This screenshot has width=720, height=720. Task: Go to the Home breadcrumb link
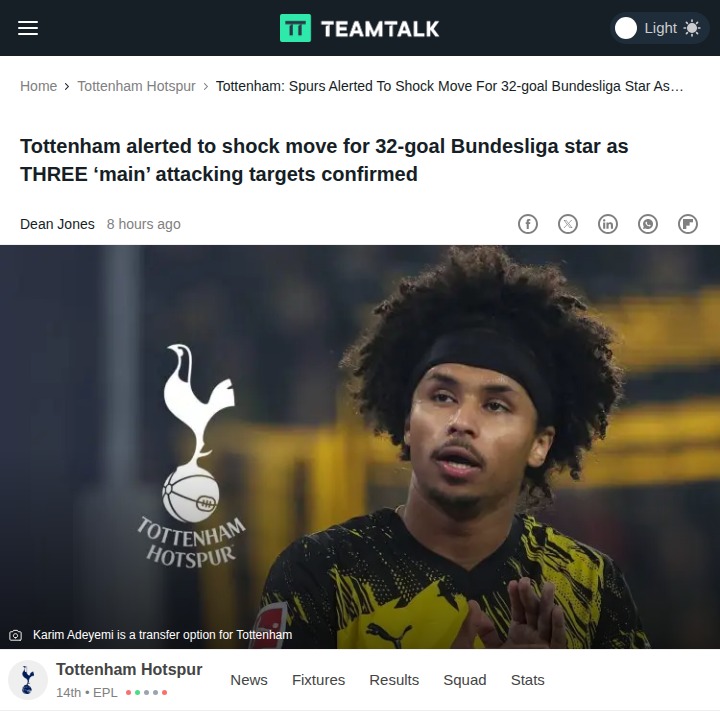coord(39,86)
